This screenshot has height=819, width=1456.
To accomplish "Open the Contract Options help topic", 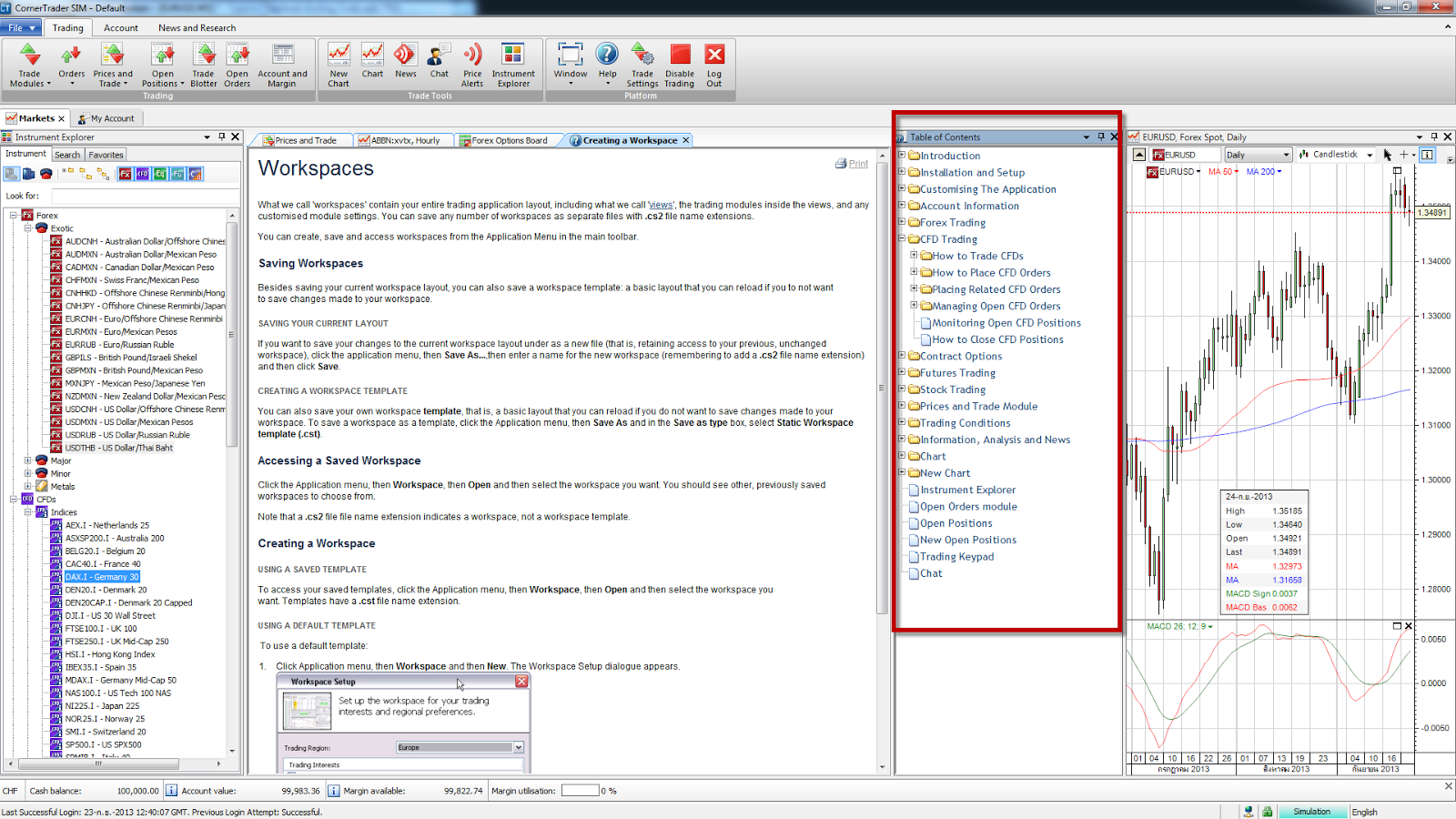I will pyautogui.click(x=960, y=357).
